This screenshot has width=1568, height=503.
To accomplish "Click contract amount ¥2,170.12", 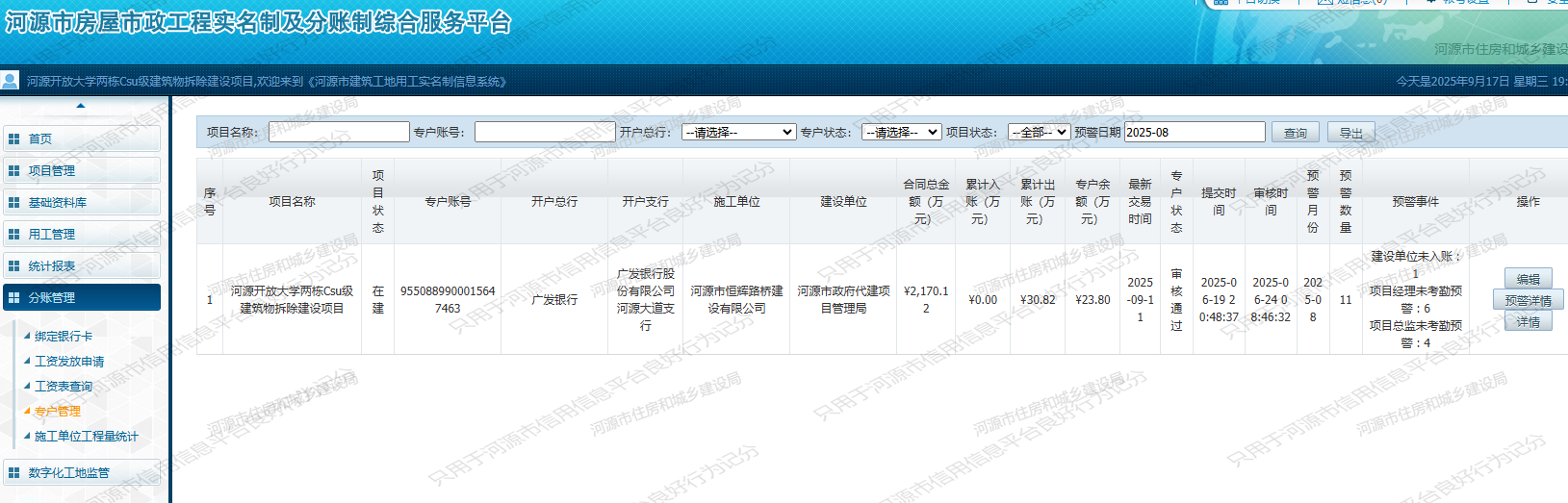I will (x=926, y=299).
